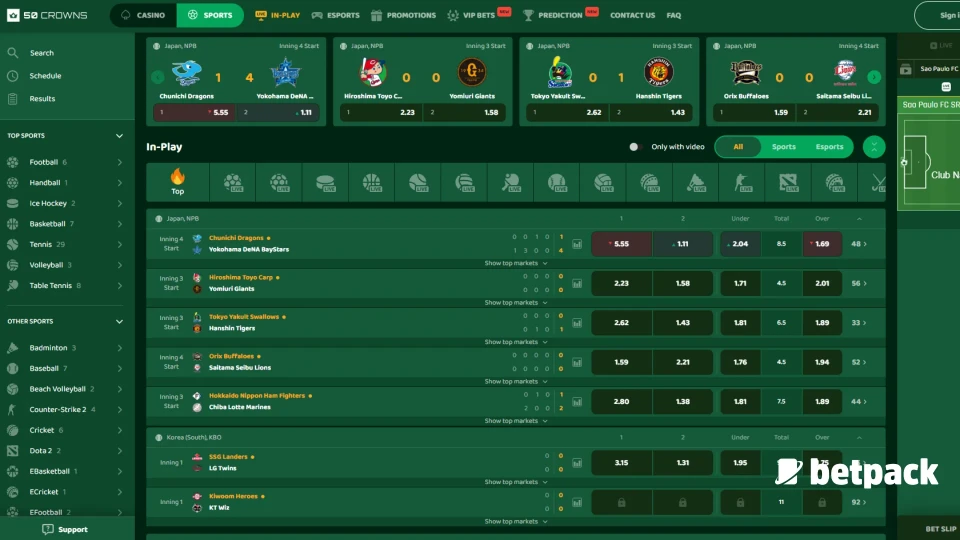Filter live events by badminton shuttlecock icon
This screenshot has width=960, height=540.
click(696, 182)
